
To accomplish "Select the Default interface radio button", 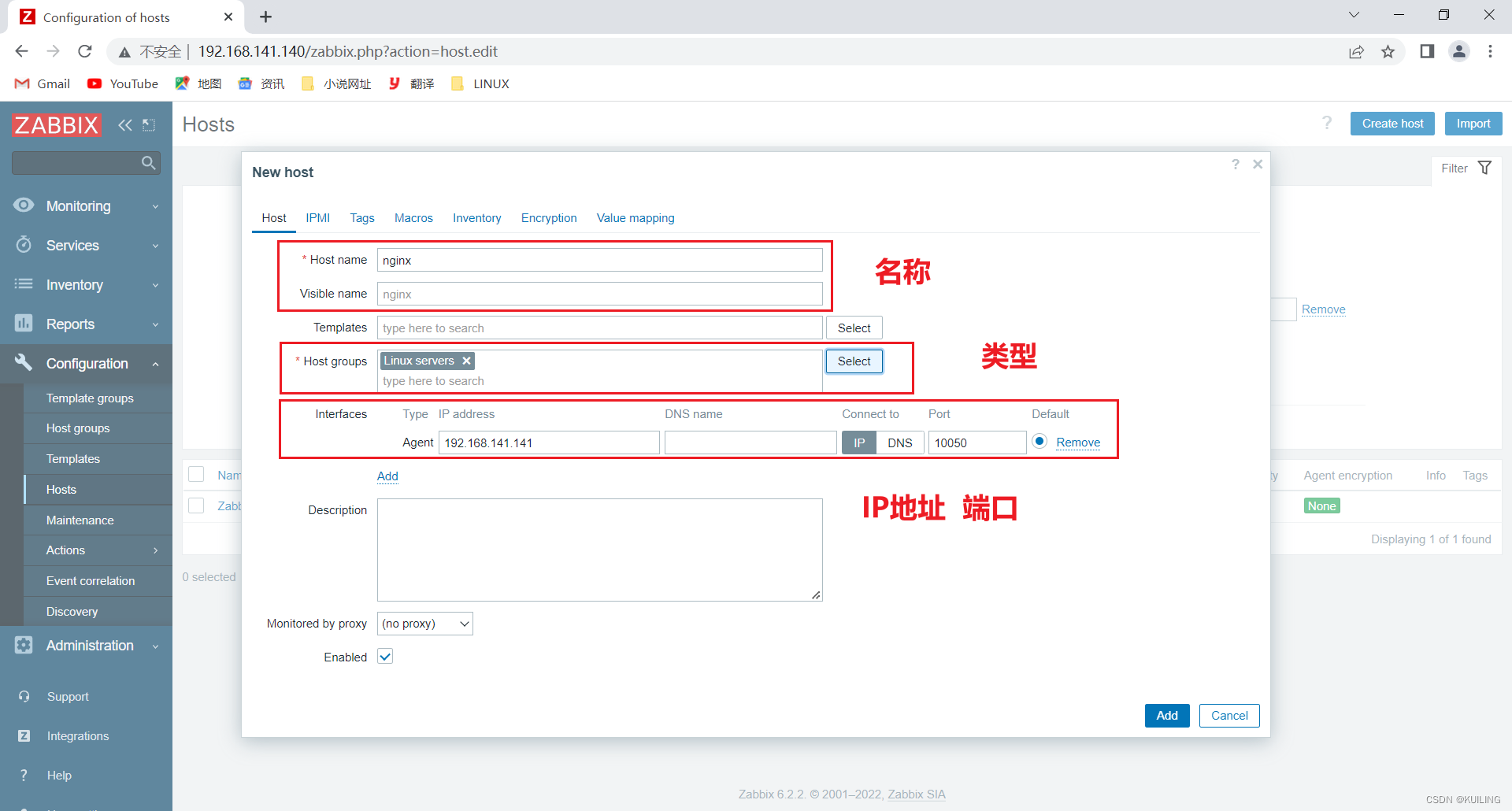I will pyautogui.click(x=1039, y=442).
